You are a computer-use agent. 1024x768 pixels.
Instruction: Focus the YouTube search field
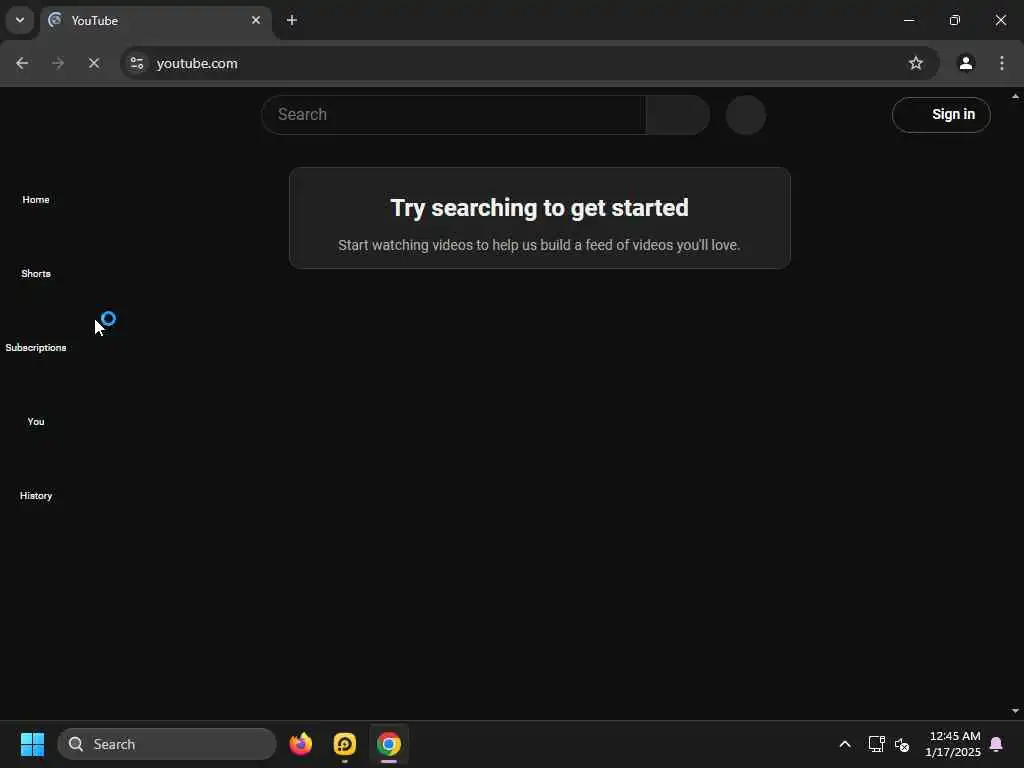[x=454, y=115]
